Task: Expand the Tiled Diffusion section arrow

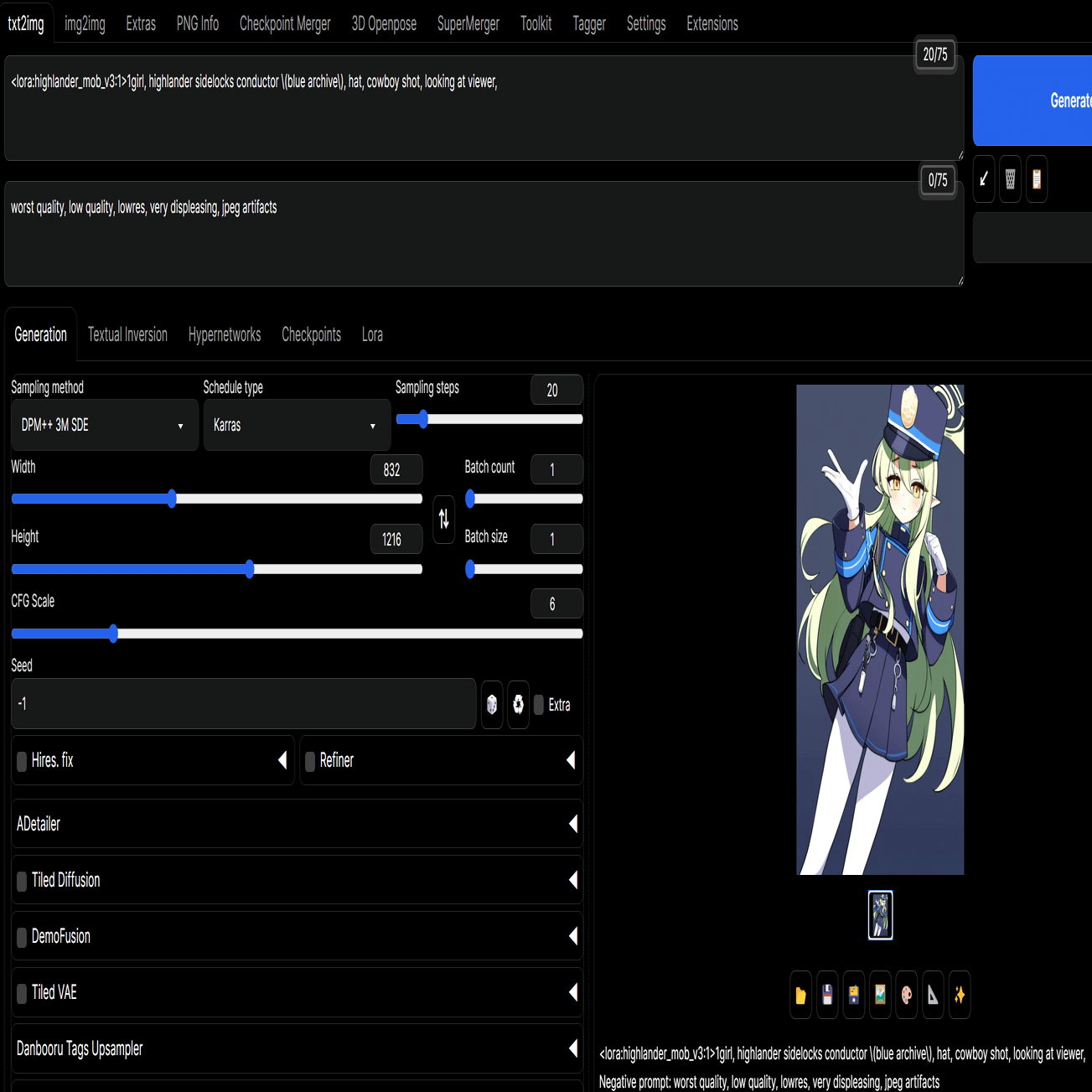Action: pos(573,880)
